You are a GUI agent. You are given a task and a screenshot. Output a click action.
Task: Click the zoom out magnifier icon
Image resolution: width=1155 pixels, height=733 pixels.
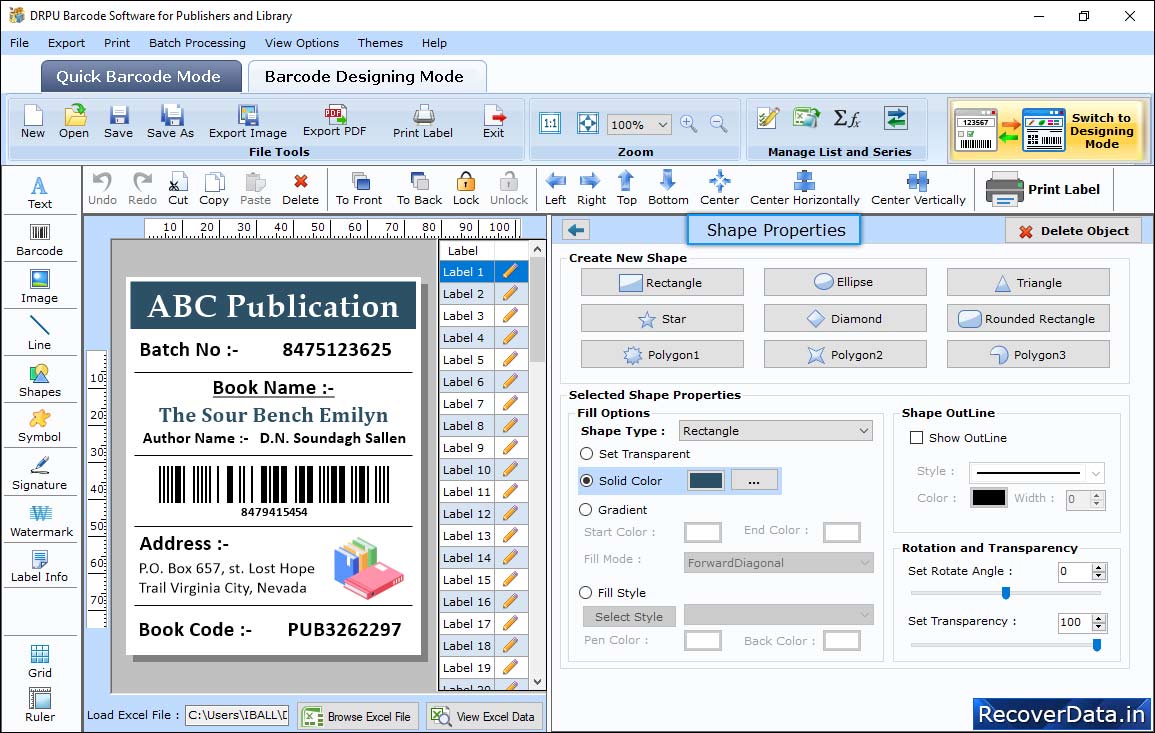(719, 124)
